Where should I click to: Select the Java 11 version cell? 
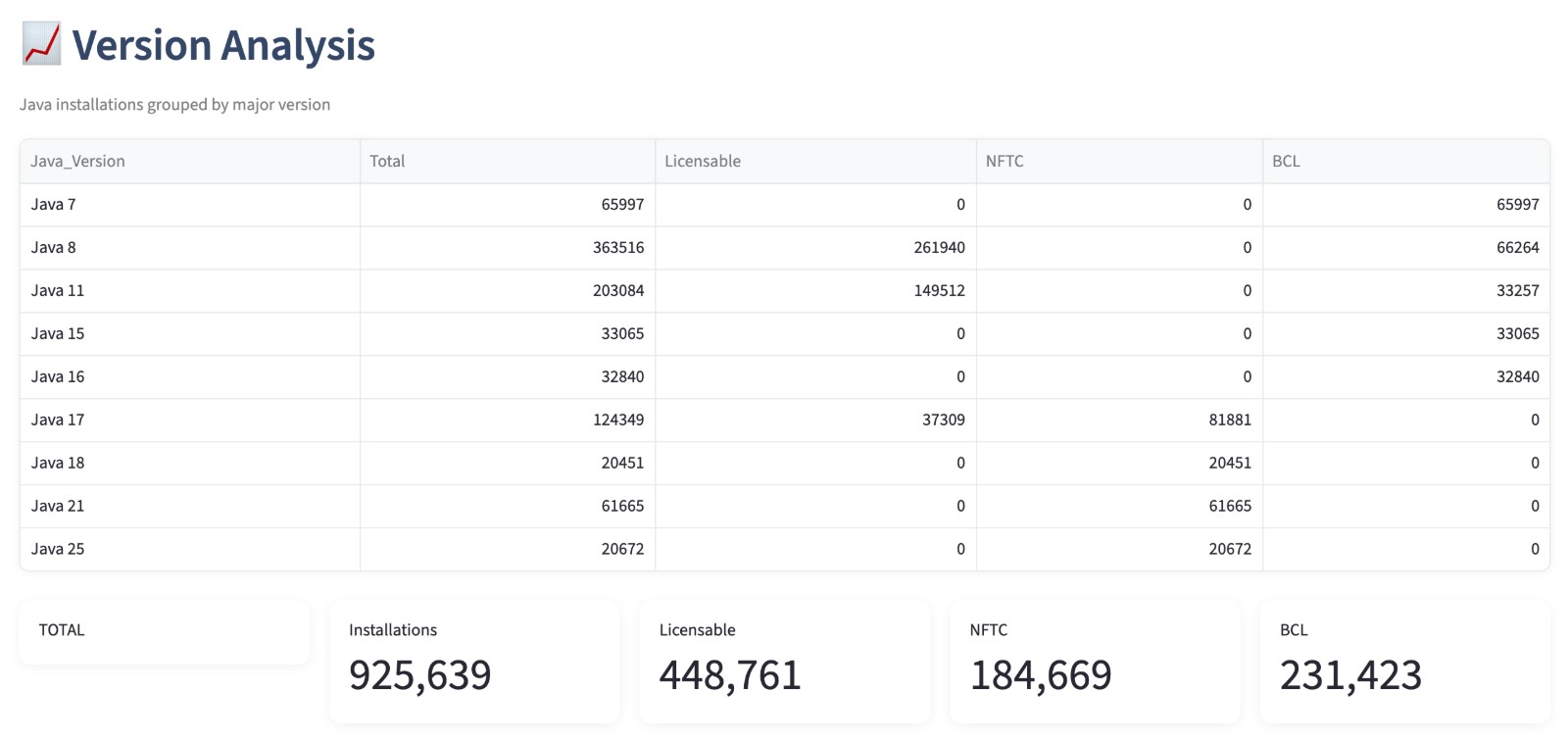point(190,291)
